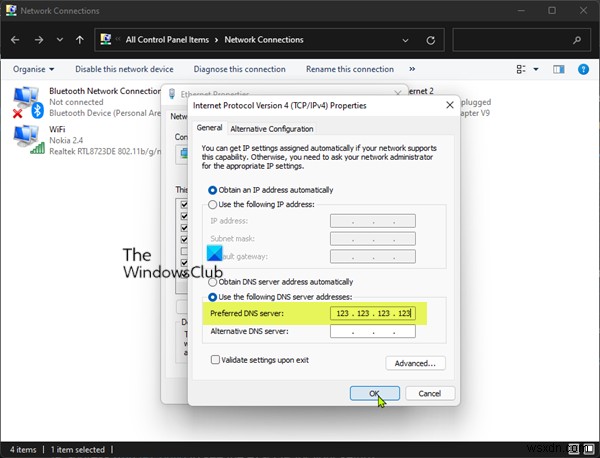Viewport: 600px width, 458px height.
Task: Click in the search box
Action: [x=521, y=40]
